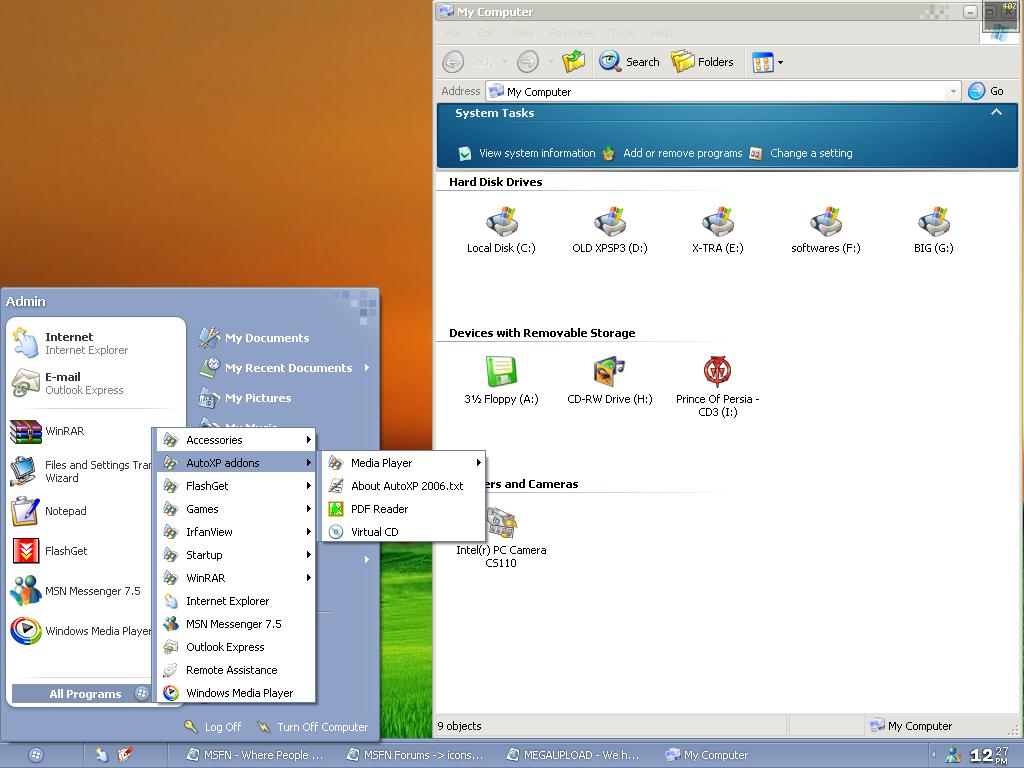Choose MSN Messenger 7.5 in All Programs list

(236, 624)
